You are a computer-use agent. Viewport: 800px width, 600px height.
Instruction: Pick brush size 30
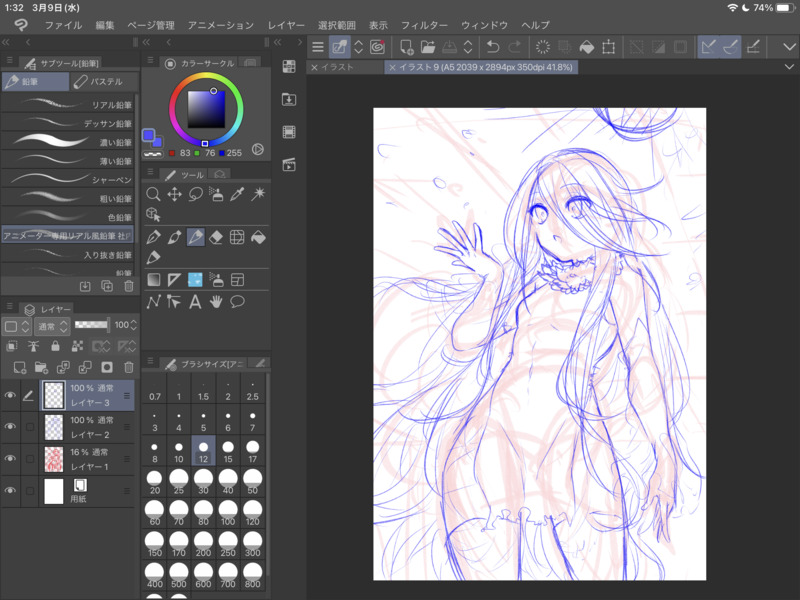click(204, 485)
